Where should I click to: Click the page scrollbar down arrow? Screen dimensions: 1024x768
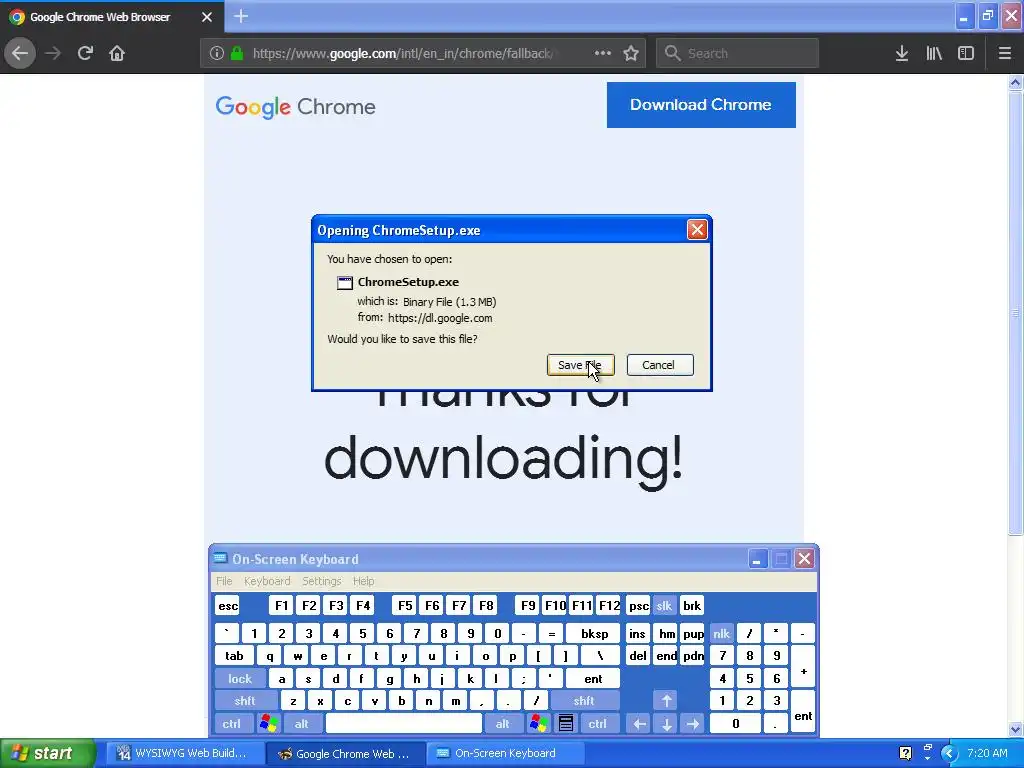[1015, 729]
